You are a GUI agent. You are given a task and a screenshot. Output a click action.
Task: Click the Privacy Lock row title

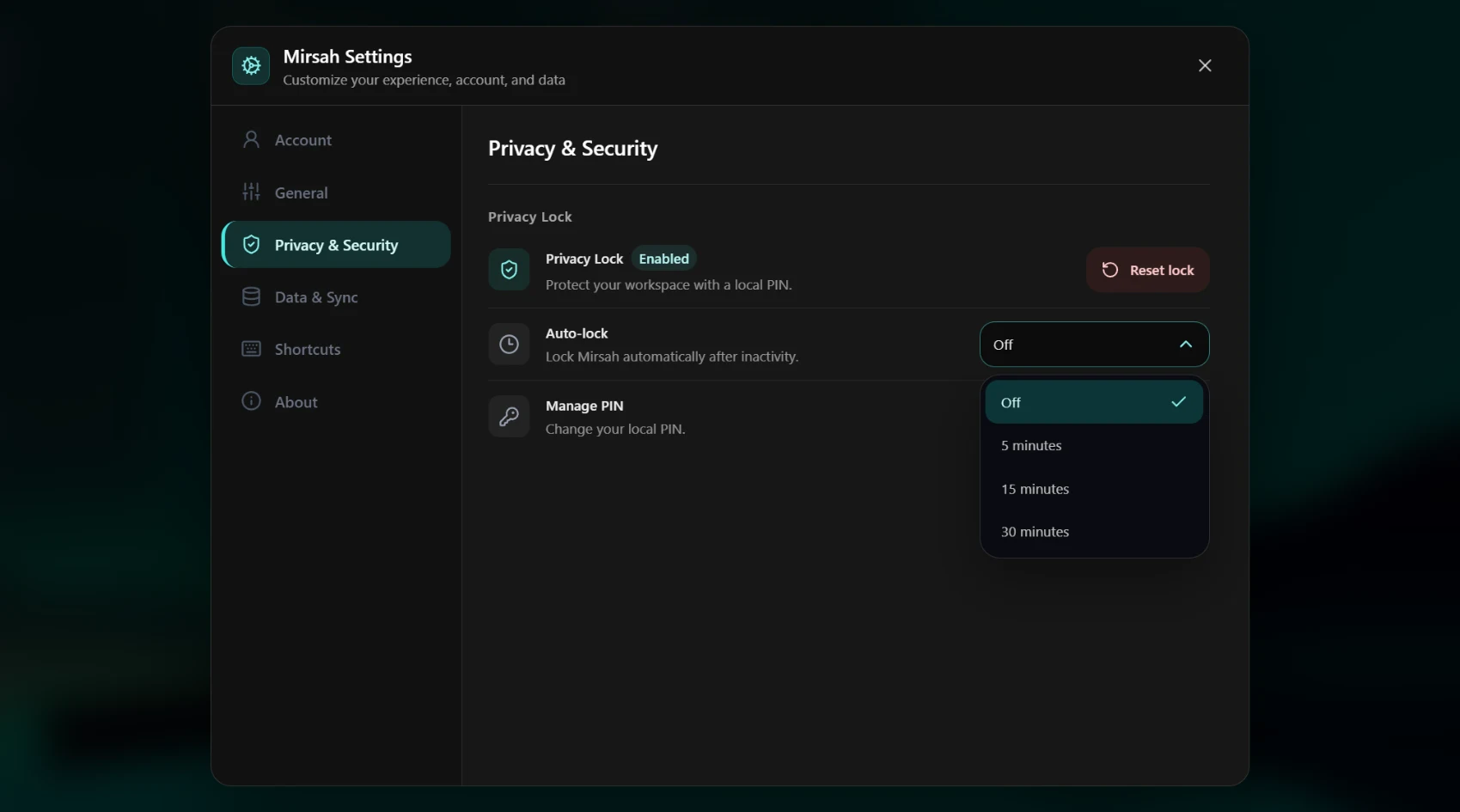[x=584, y=259]
